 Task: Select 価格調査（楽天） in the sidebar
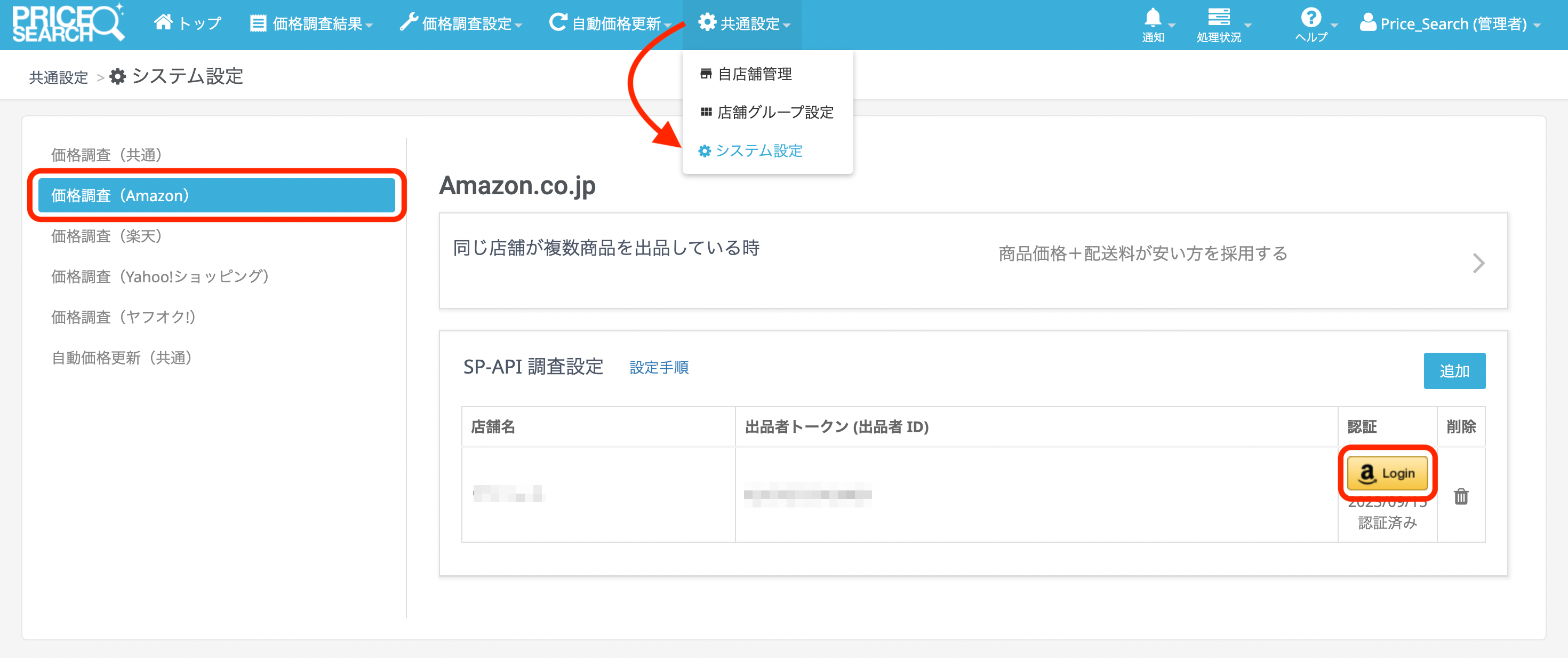coord(107,236)
